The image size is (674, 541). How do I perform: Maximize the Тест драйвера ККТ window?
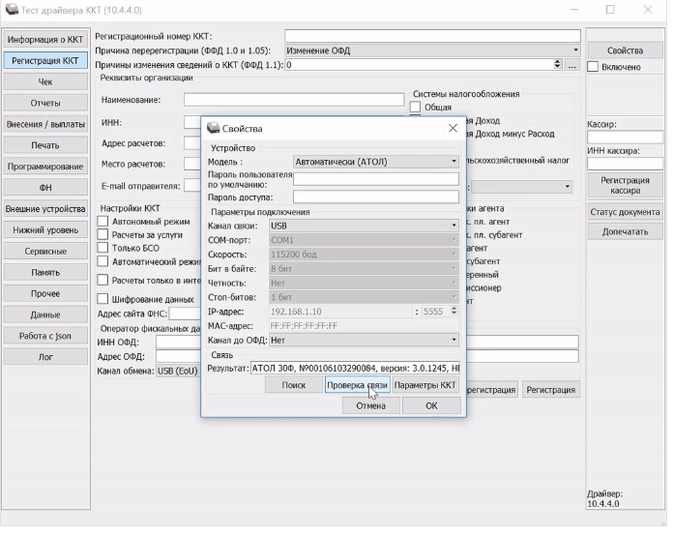(x=610, y=10)
